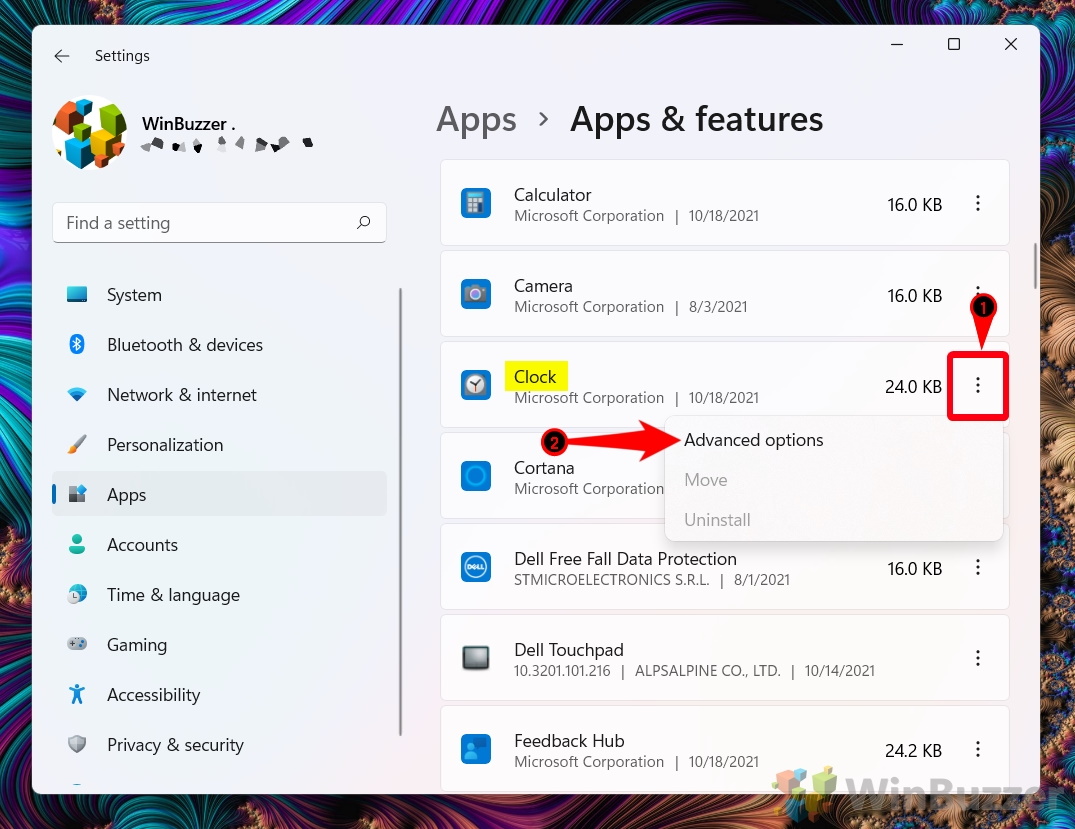Click the Dell Touchpad app icon

[476, 658]
